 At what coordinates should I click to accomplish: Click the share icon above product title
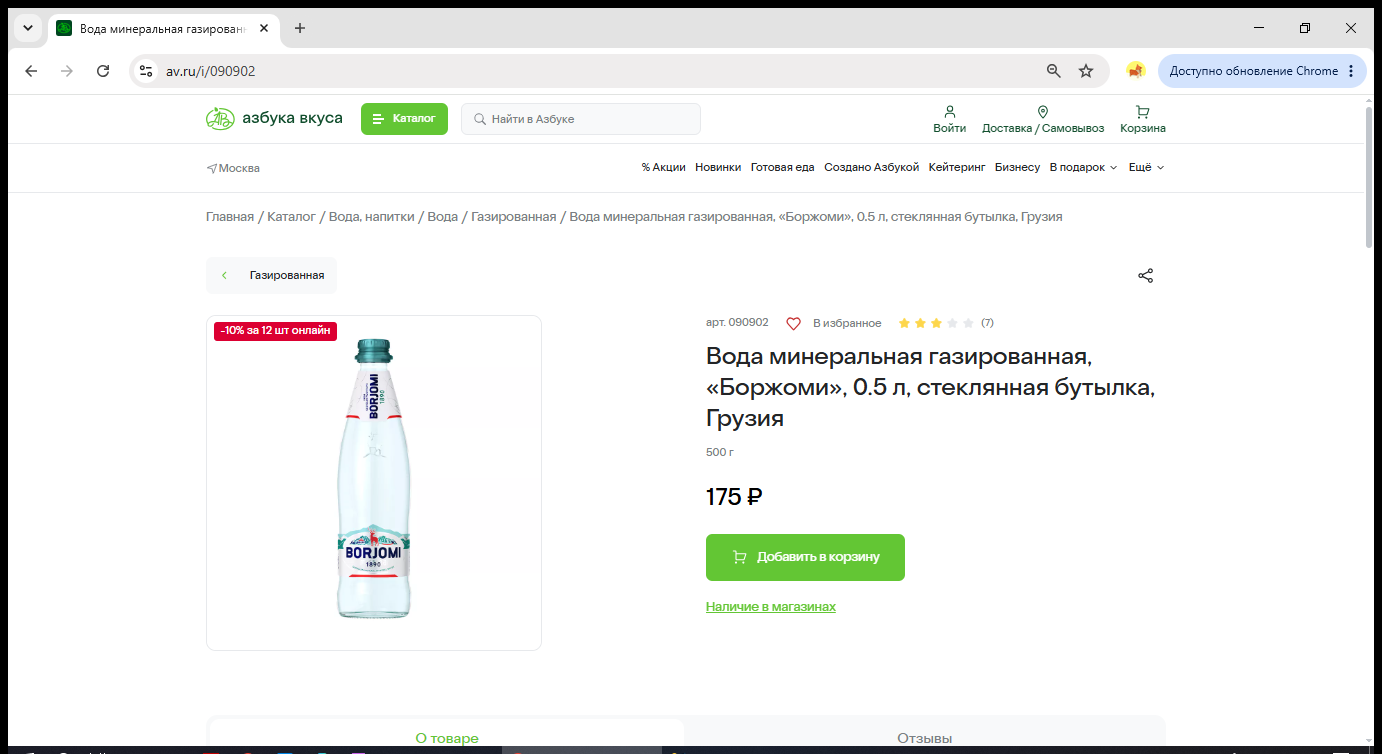(x=1146, y=276)
